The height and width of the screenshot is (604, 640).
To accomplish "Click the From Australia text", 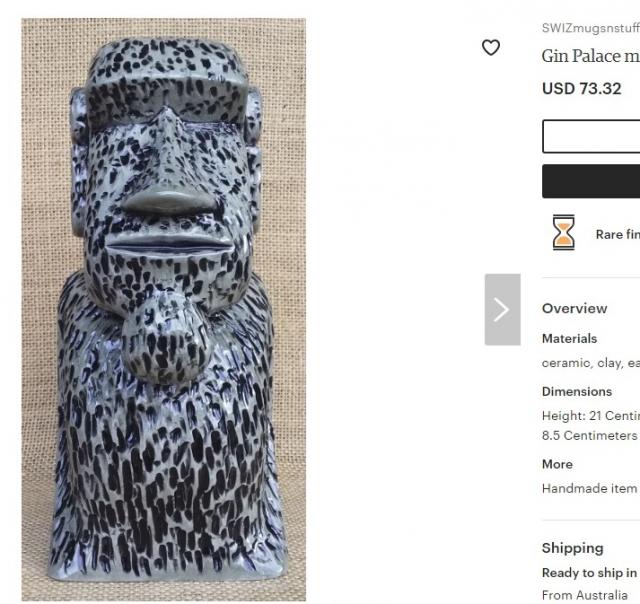I will point(585,595).
